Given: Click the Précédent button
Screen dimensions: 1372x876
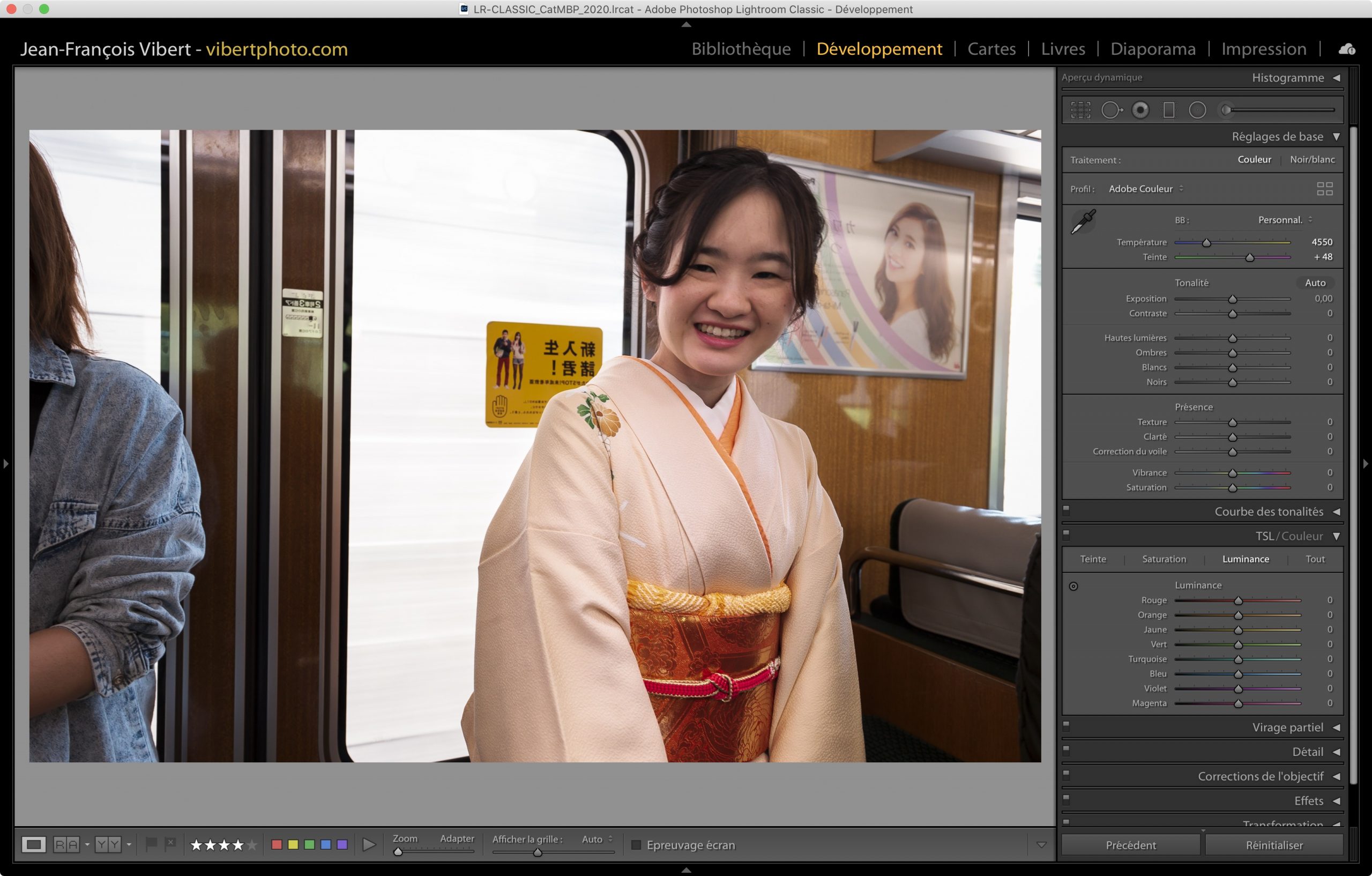Looking at the screenshot, I should (x=1130, y=845).
